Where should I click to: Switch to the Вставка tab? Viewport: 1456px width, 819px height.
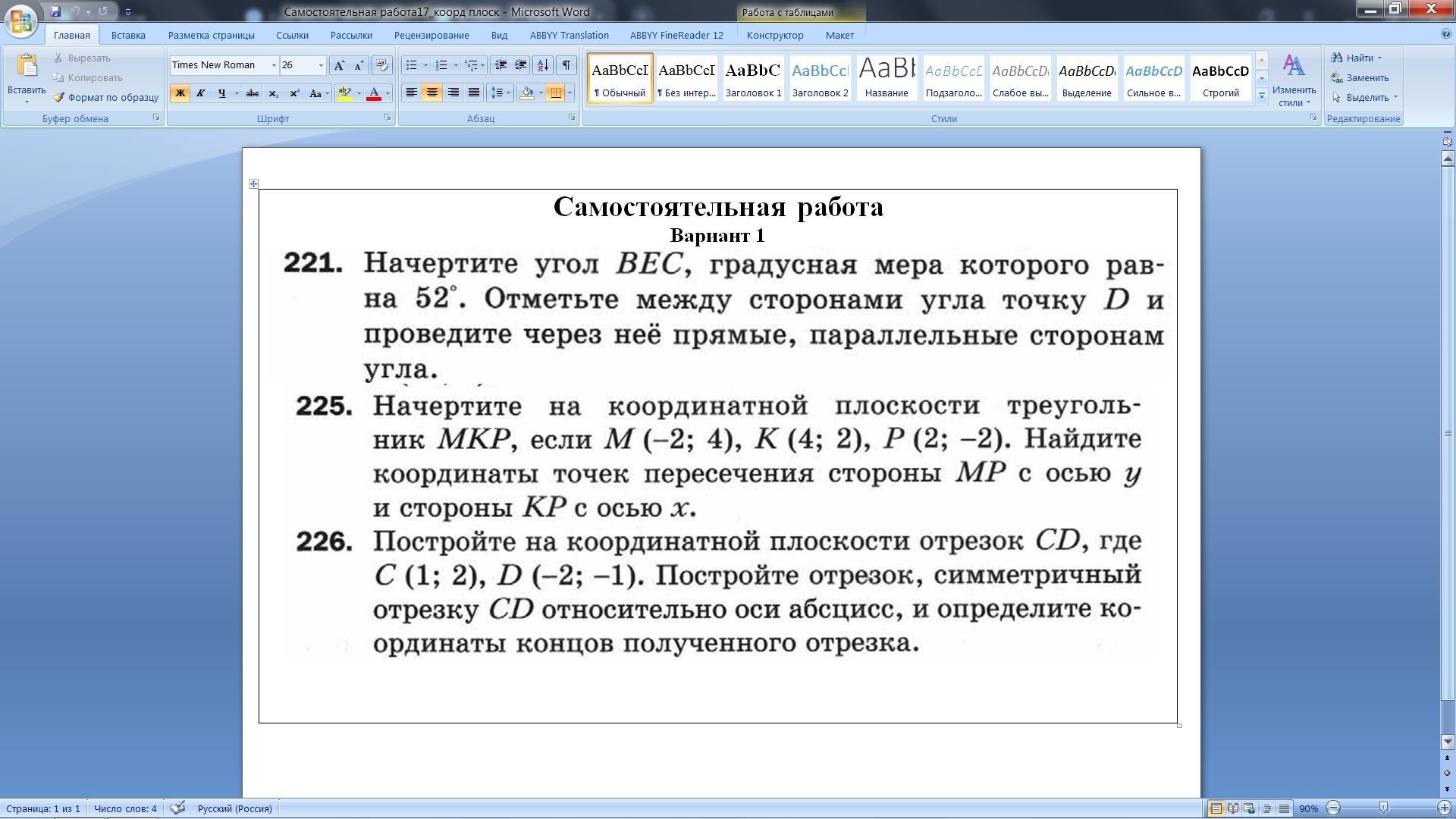[x=128, y=35]
